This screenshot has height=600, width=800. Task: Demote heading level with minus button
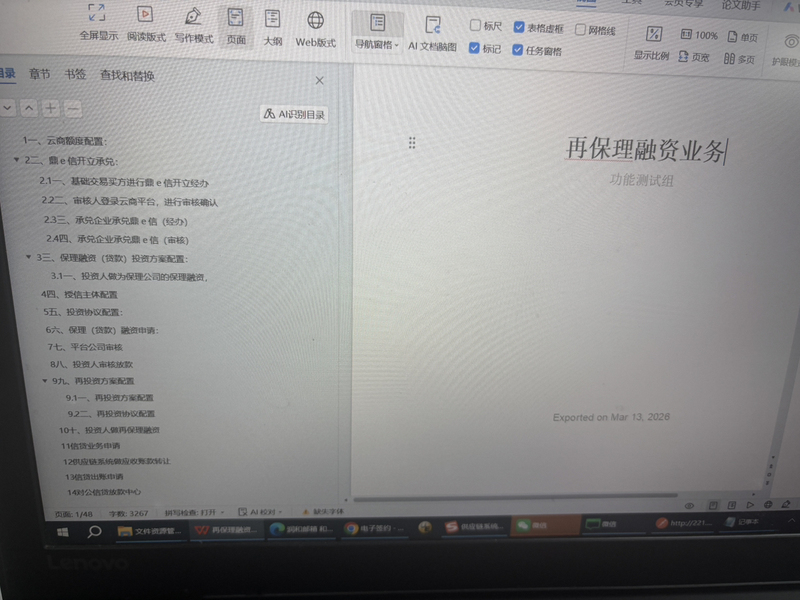click(x=73, y=109)
